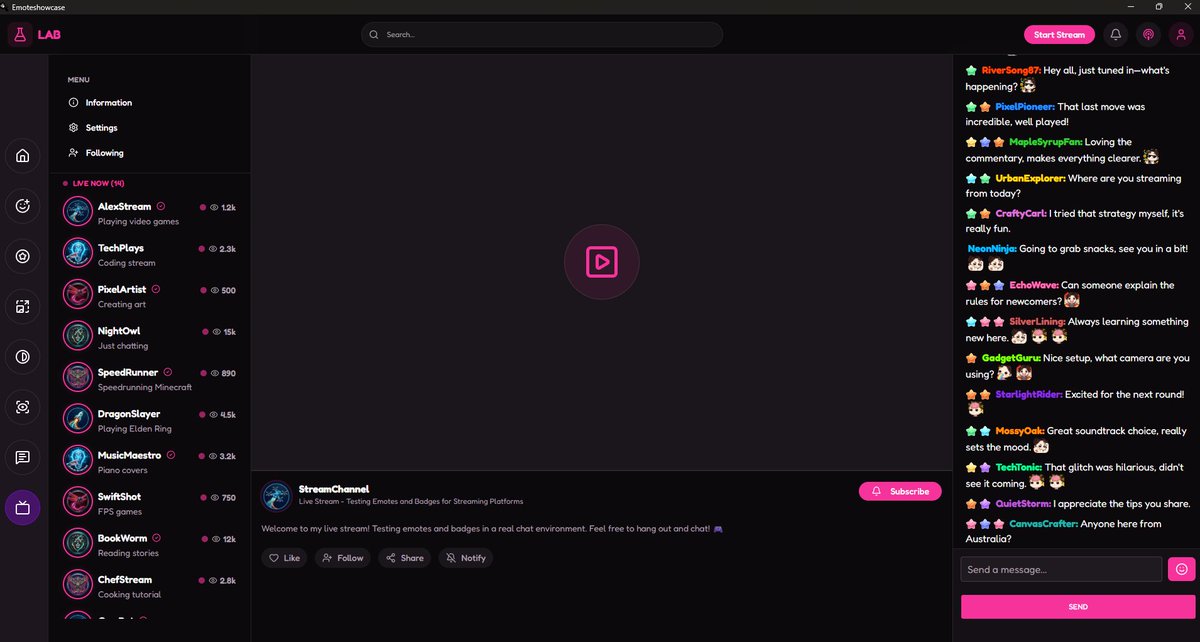Open the image gallery icon in icon rail
Viewport: 1200px width, 642px height.
click(23, 307)
